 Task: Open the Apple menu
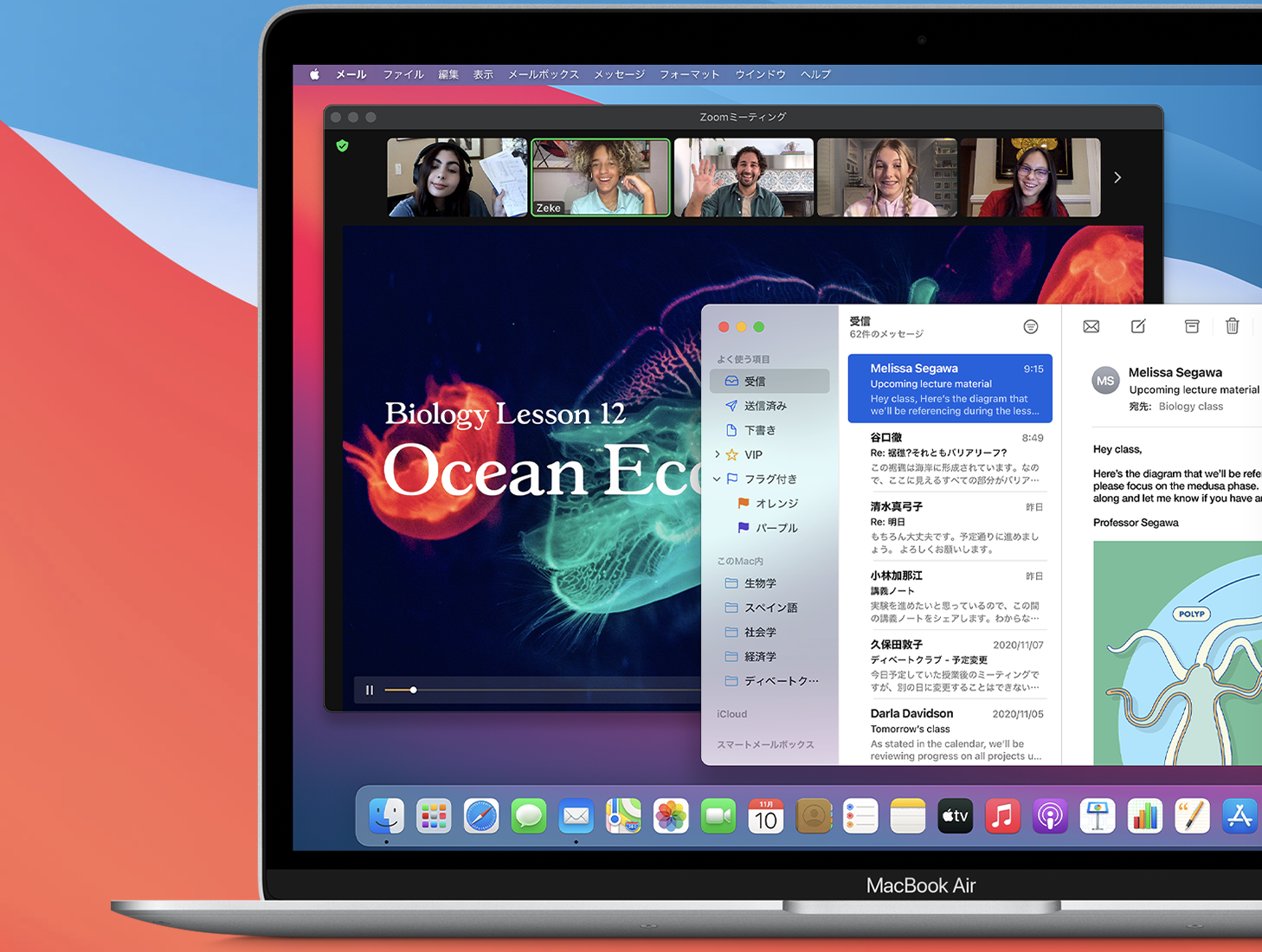[x=314, y=74]
